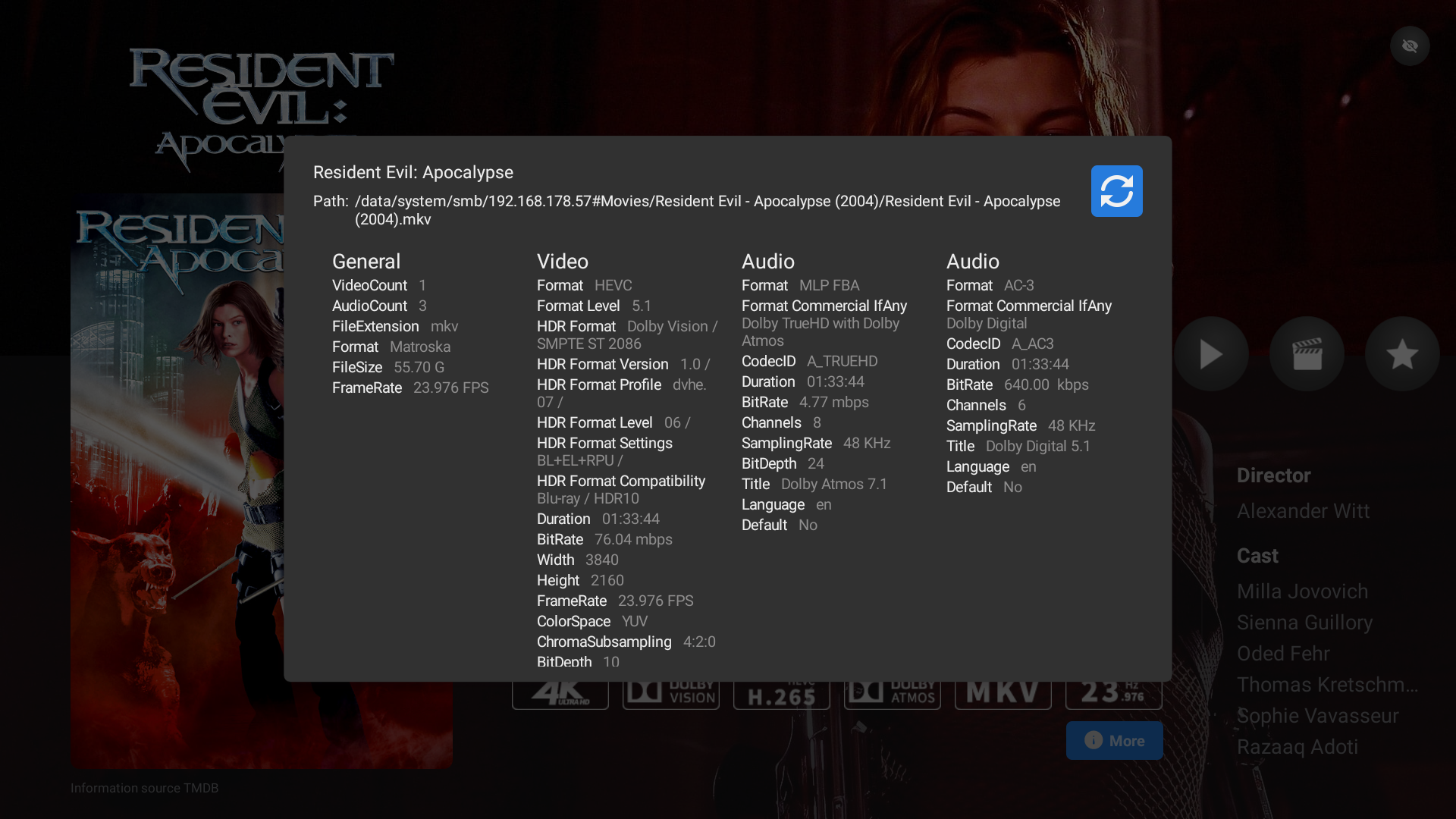Image resolution: width=1456 pixels, height=819 pixels.
Task: Select the MKV container badge
Action: click(1003, 695)
